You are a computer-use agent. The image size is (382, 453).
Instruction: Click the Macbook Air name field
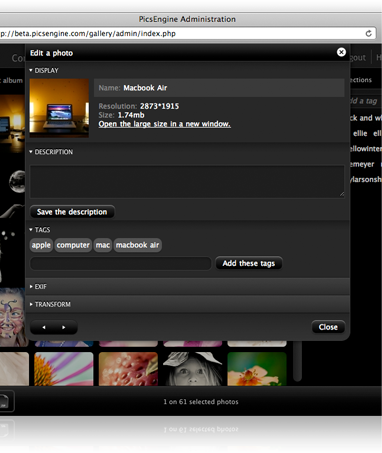[x=219, y=88]
